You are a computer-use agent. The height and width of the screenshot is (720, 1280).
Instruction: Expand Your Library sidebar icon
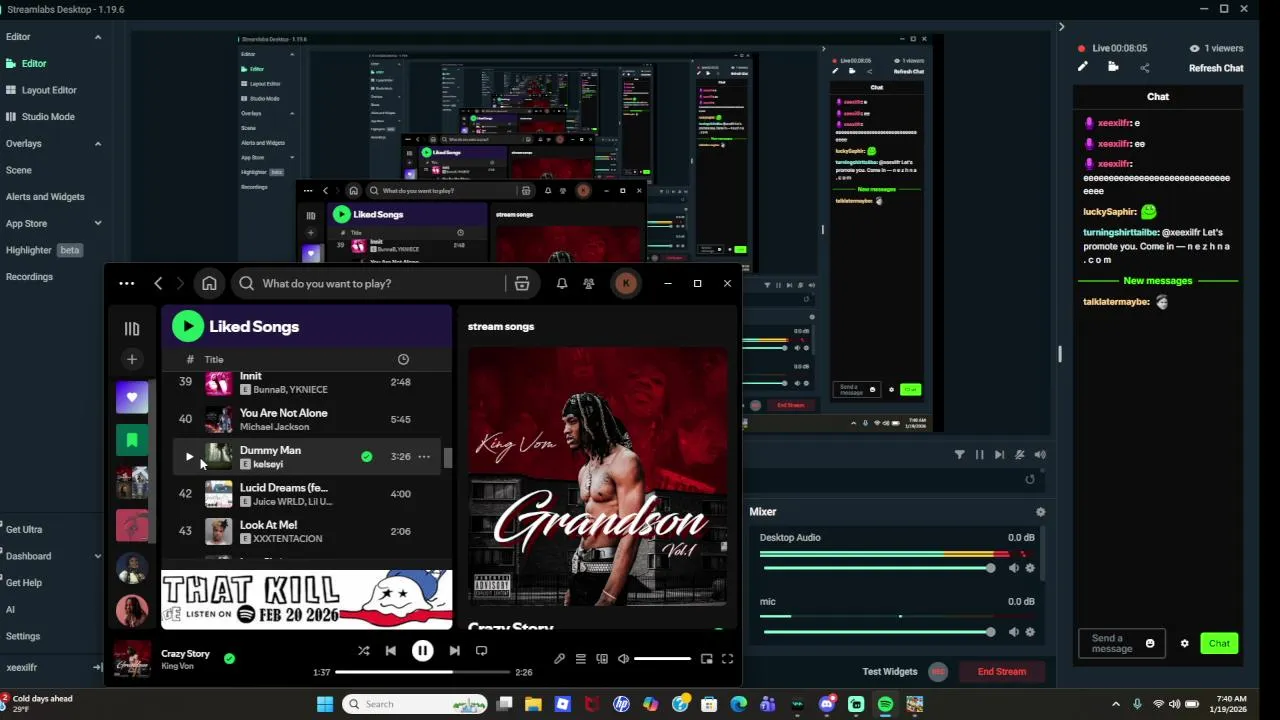131,328
